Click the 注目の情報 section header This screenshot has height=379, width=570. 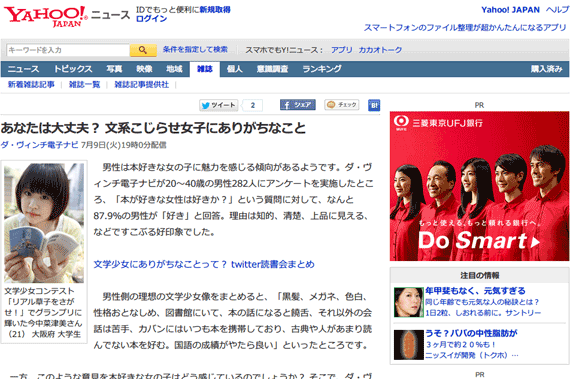479,275
